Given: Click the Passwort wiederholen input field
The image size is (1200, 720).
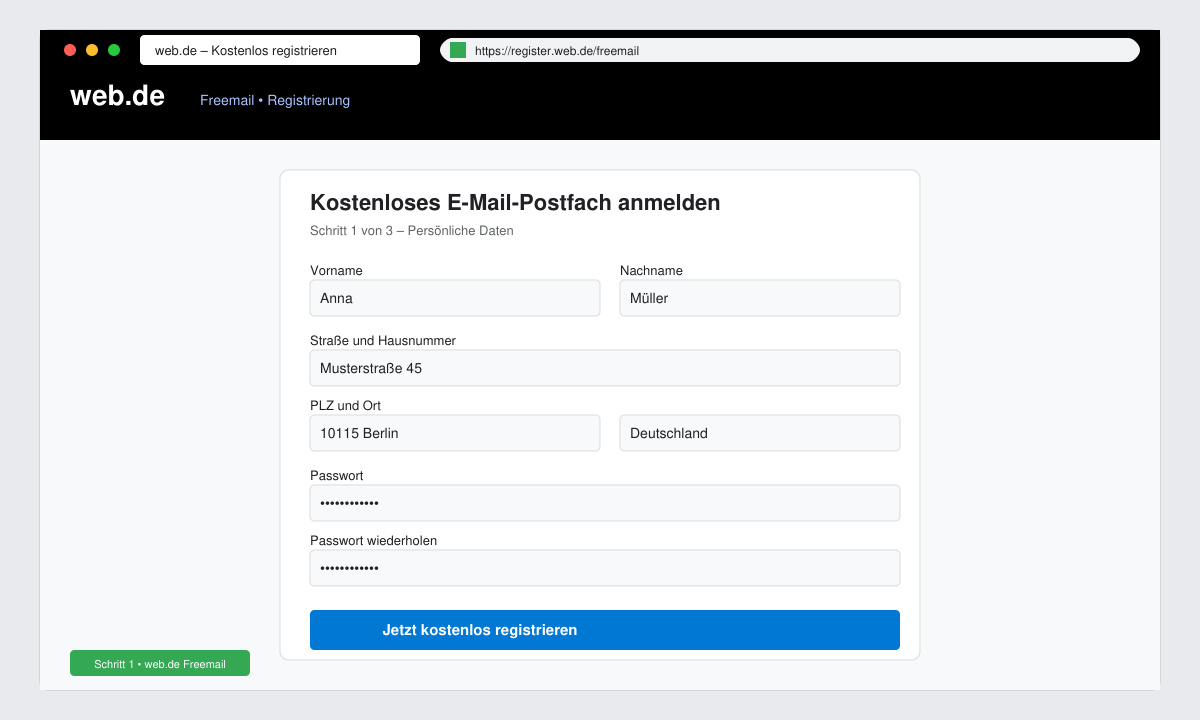Looking at the screenshot, I should pos(605,568).
